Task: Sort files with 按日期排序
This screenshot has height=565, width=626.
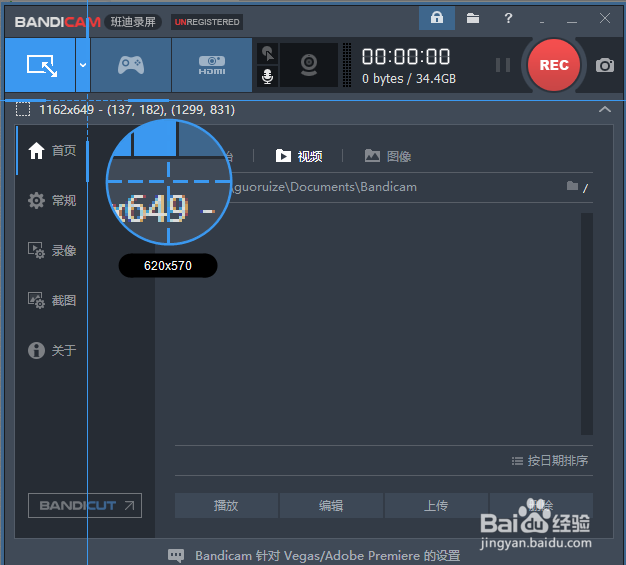Action: (x=550, y=461)
